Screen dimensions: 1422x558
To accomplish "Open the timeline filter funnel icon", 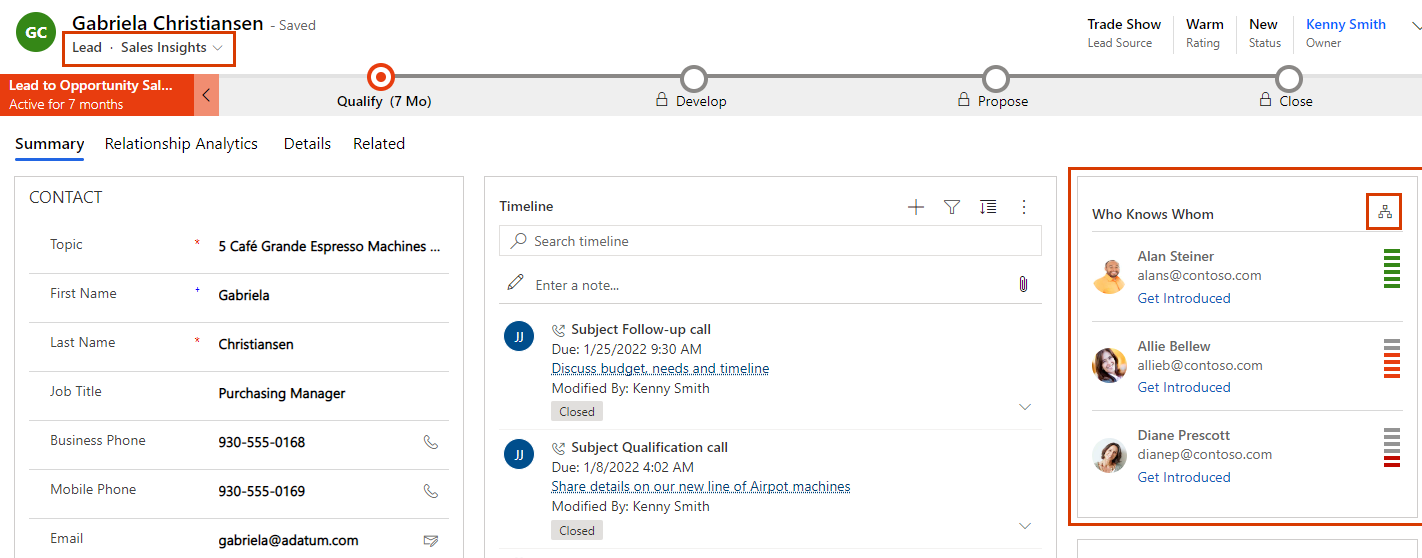I will [x=952, y=207].
